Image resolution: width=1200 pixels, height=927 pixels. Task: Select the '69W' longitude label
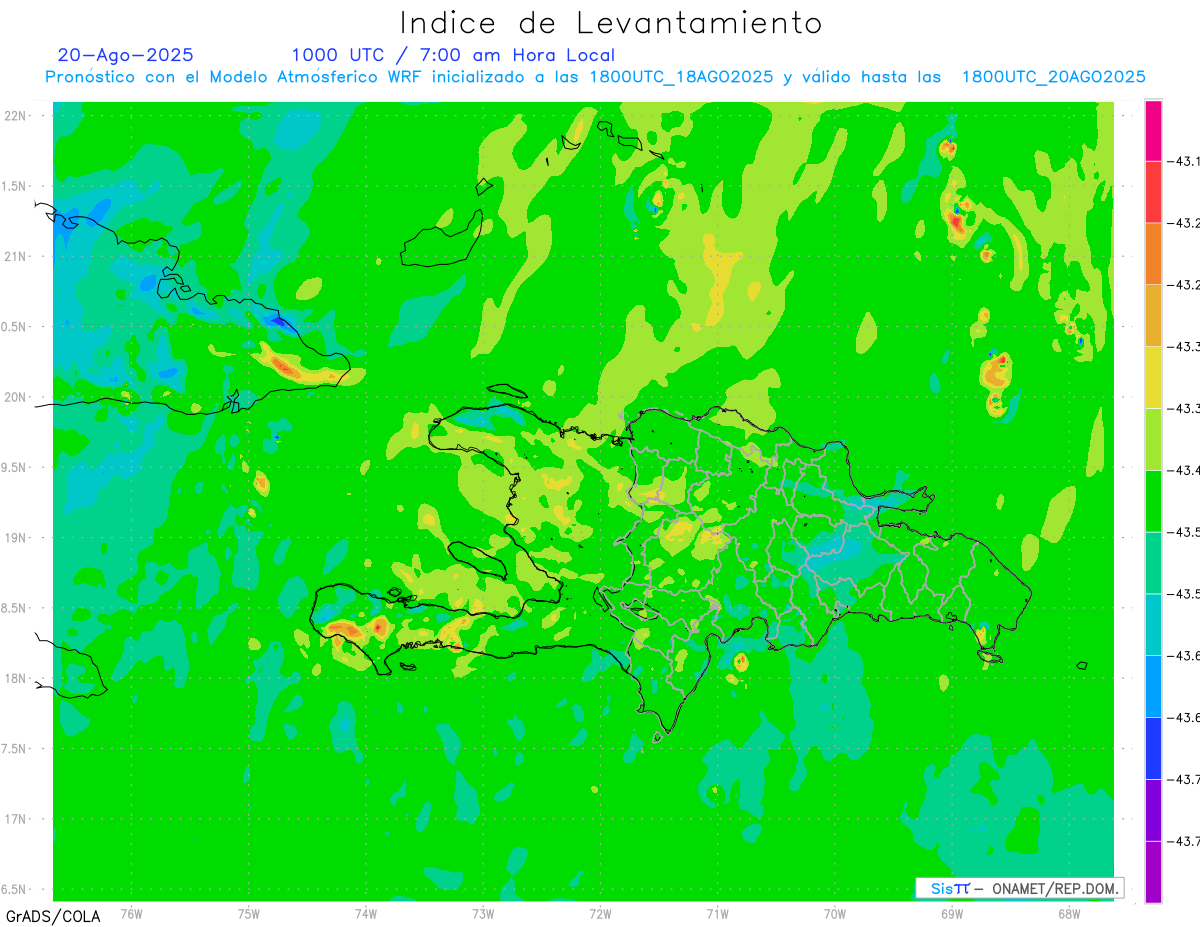click(x=952, y=914)
